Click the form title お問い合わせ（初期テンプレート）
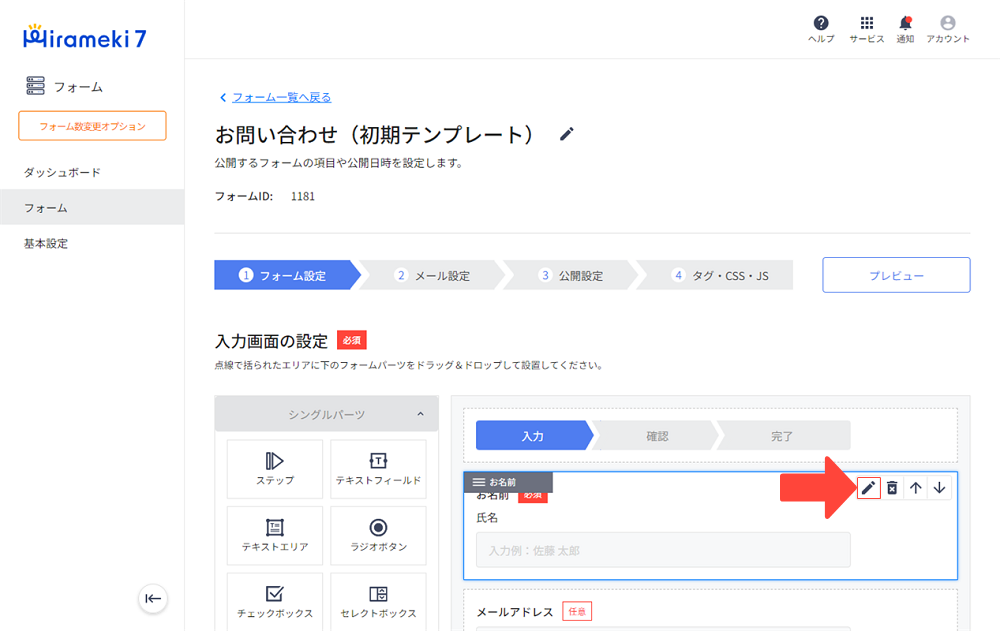 click(x=374, y=135)
